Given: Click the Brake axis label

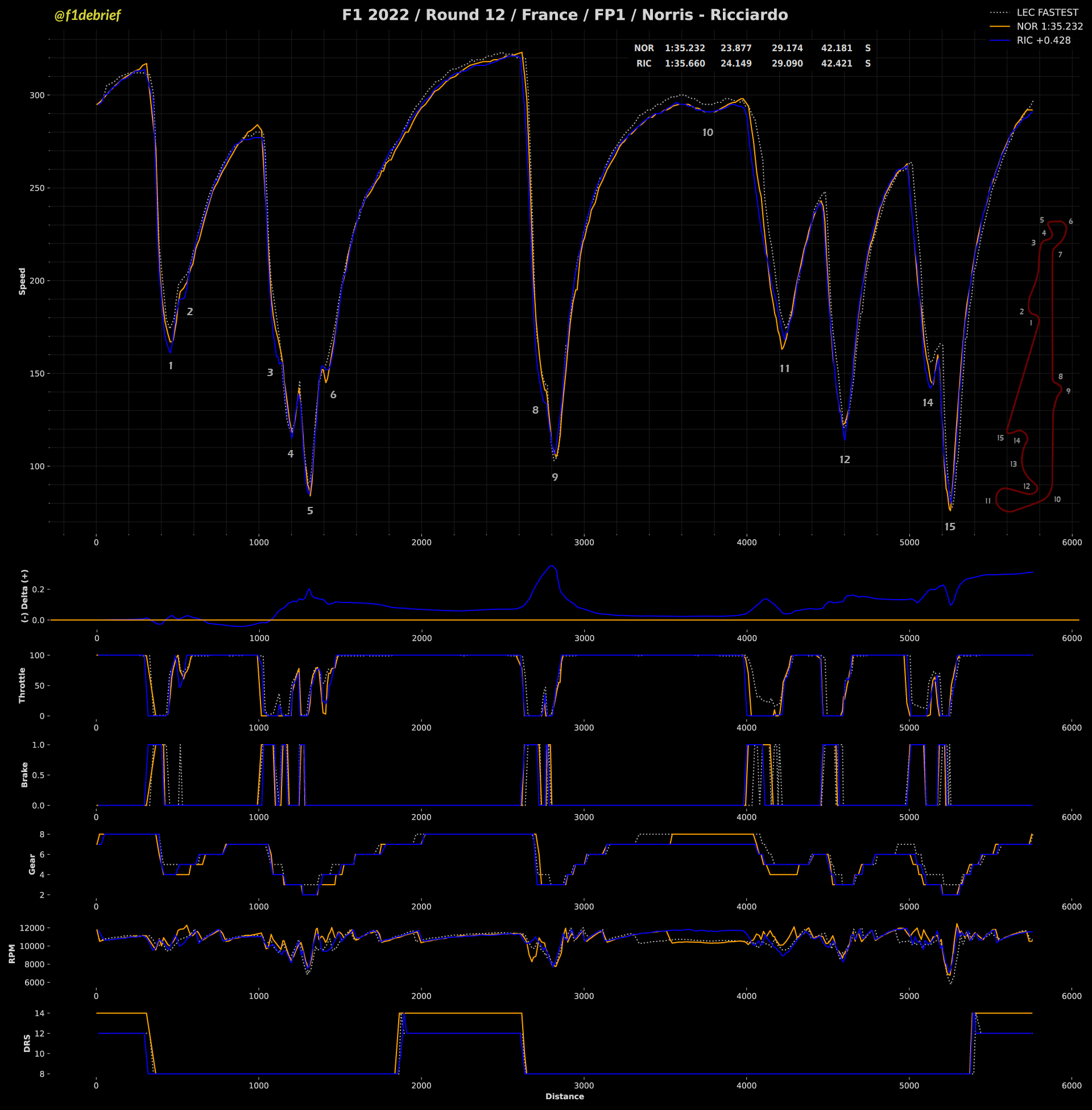Looking at the screenshot, I should point(24,774).
